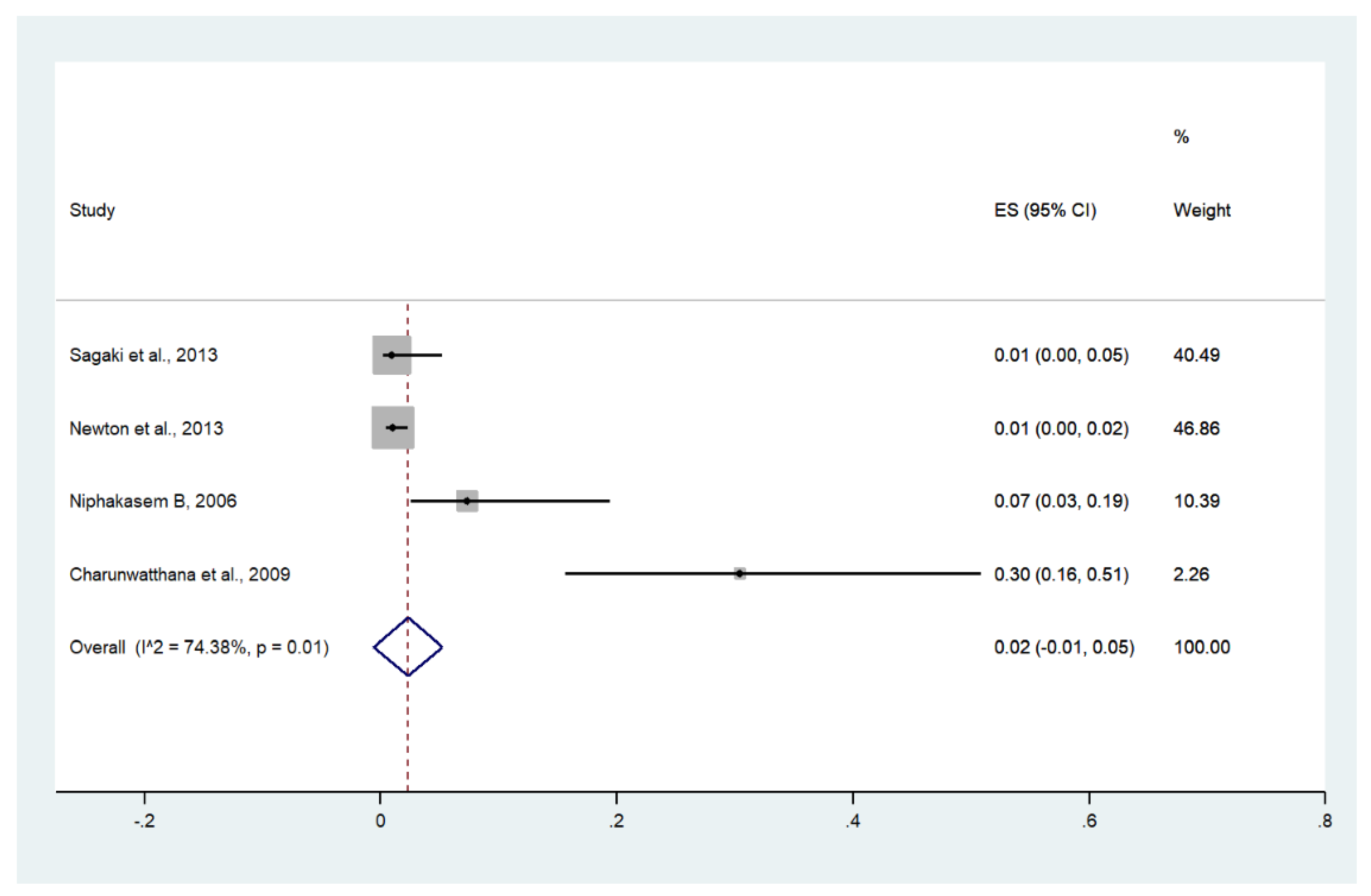Click the .4 tick label on axis
This screenshot has width=1371, height=896.
pos(852,821)
